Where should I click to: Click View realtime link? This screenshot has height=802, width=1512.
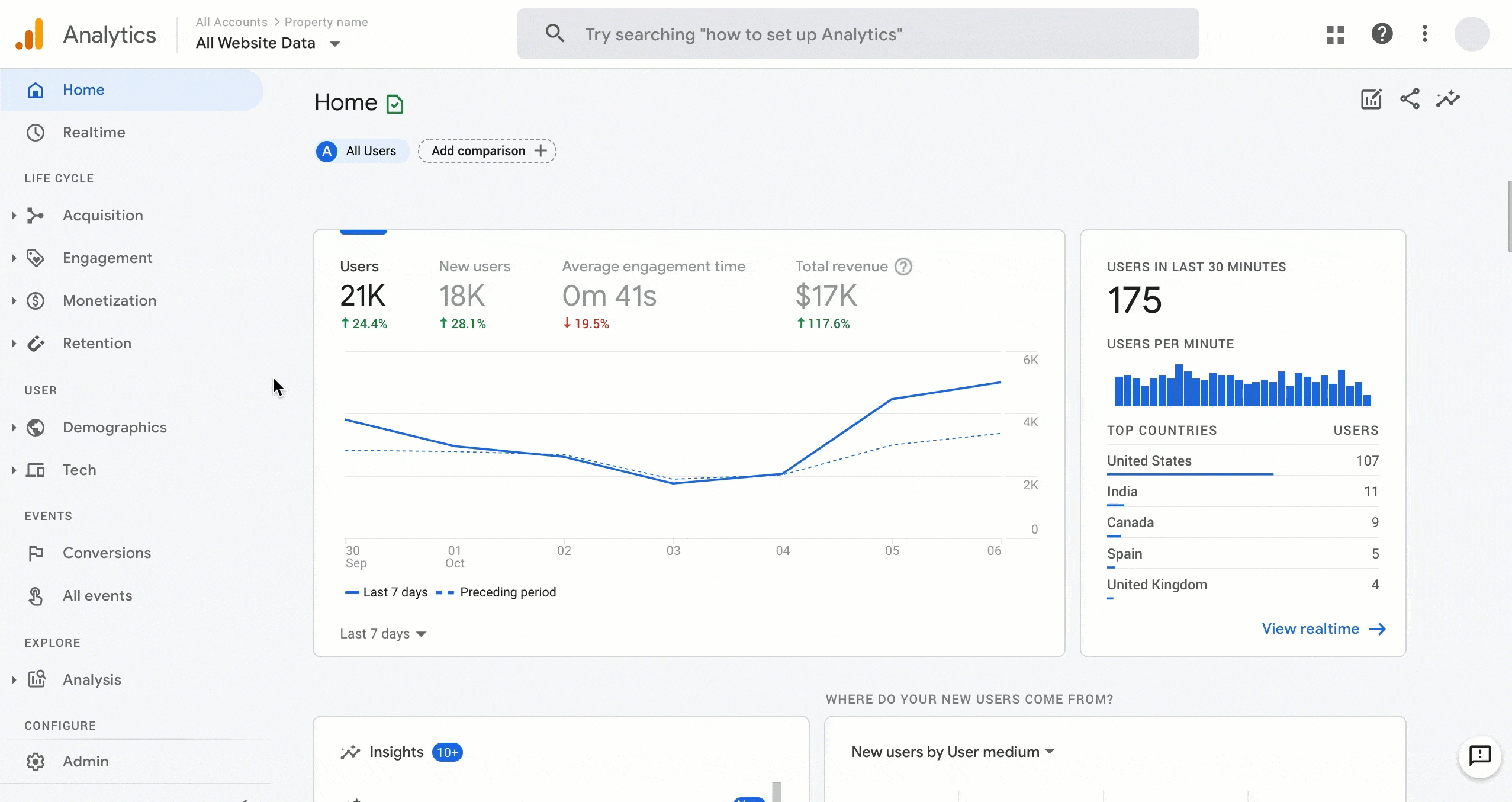click(1323, 628)
